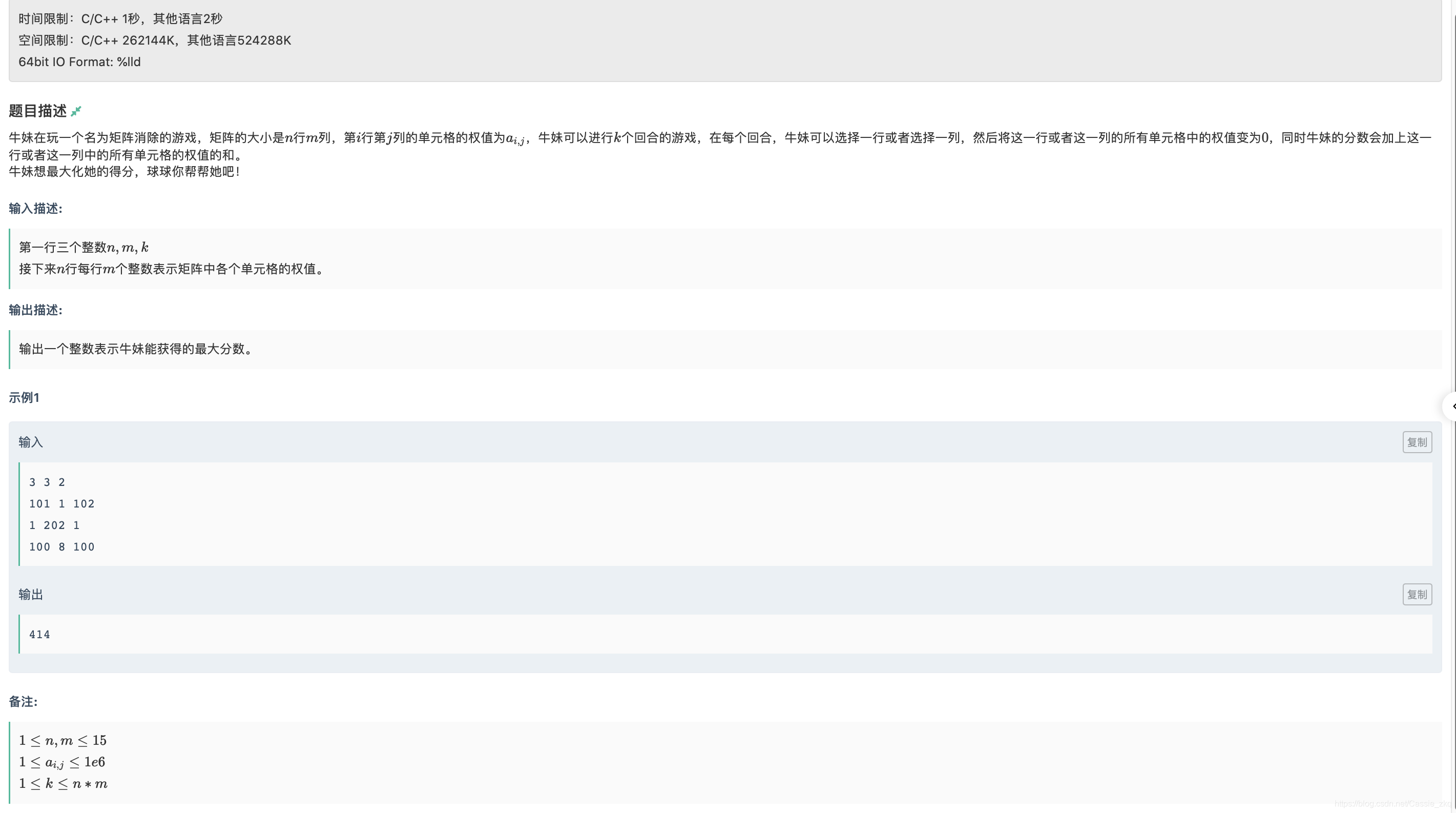Click the memory limit line 空间限制

pos(155,40)
